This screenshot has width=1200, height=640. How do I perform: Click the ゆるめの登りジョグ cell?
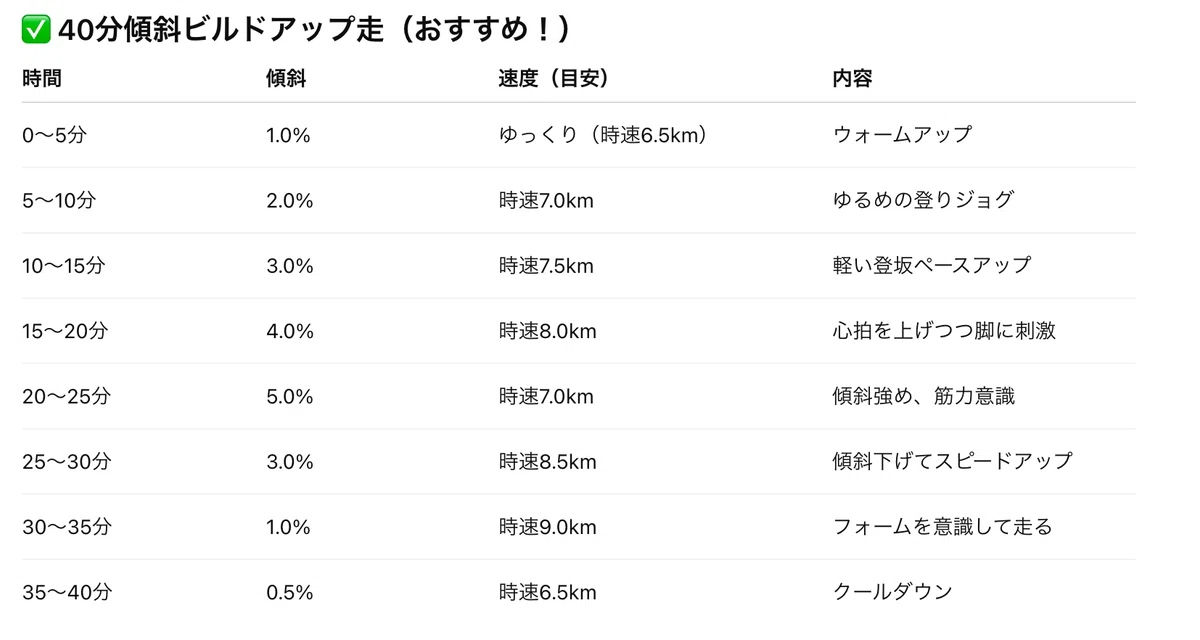(923, 200)
